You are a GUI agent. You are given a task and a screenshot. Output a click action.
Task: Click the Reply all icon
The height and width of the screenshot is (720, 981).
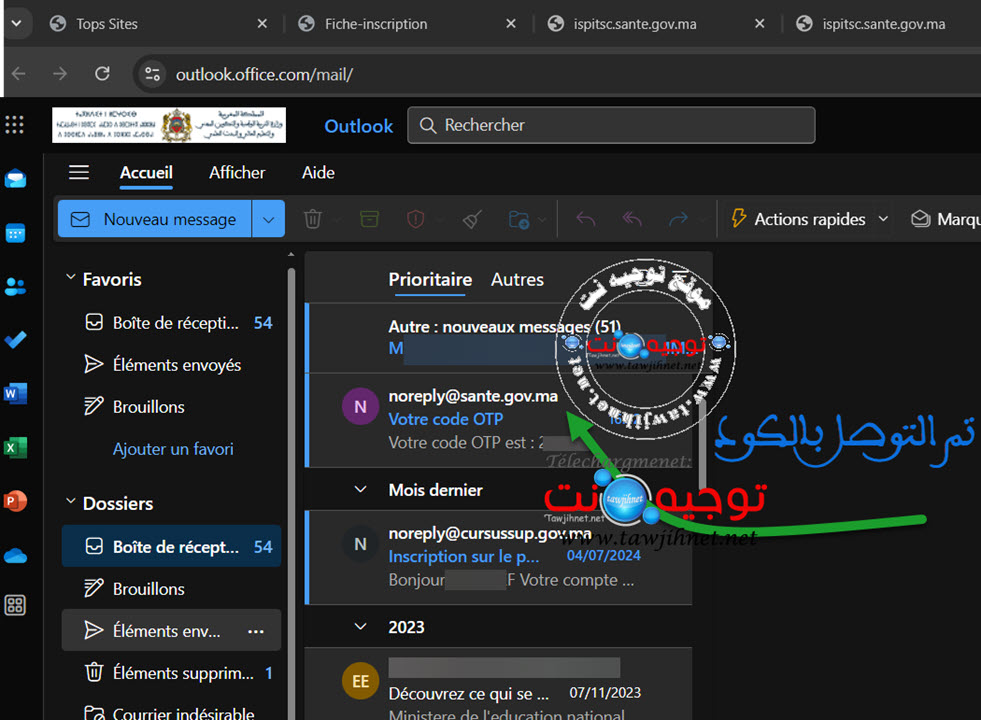coord(632,219)
